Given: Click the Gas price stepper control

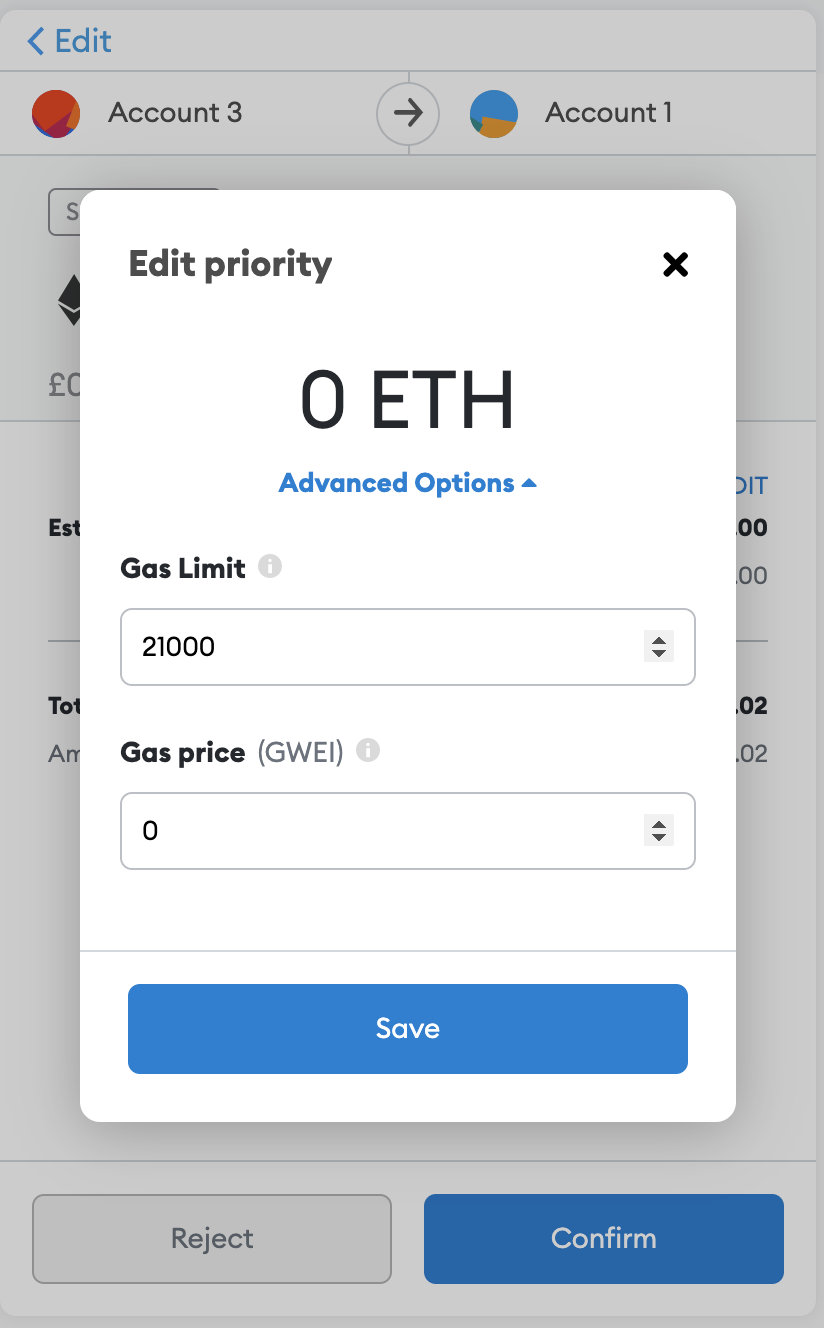Looking at the screenshot, I should (x=659, y=831).
